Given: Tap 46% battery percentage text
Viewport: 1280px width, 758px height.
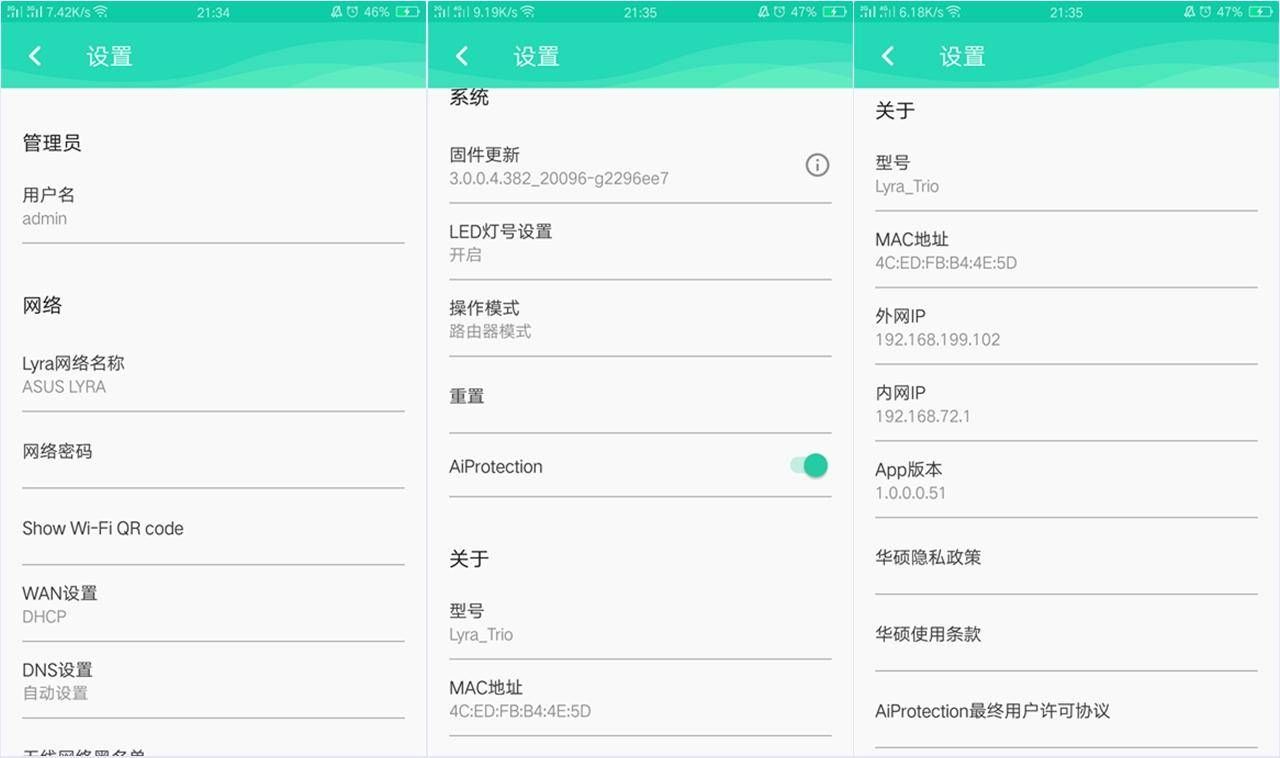Looking at the screenshot, I should click(x=377, y=12).
